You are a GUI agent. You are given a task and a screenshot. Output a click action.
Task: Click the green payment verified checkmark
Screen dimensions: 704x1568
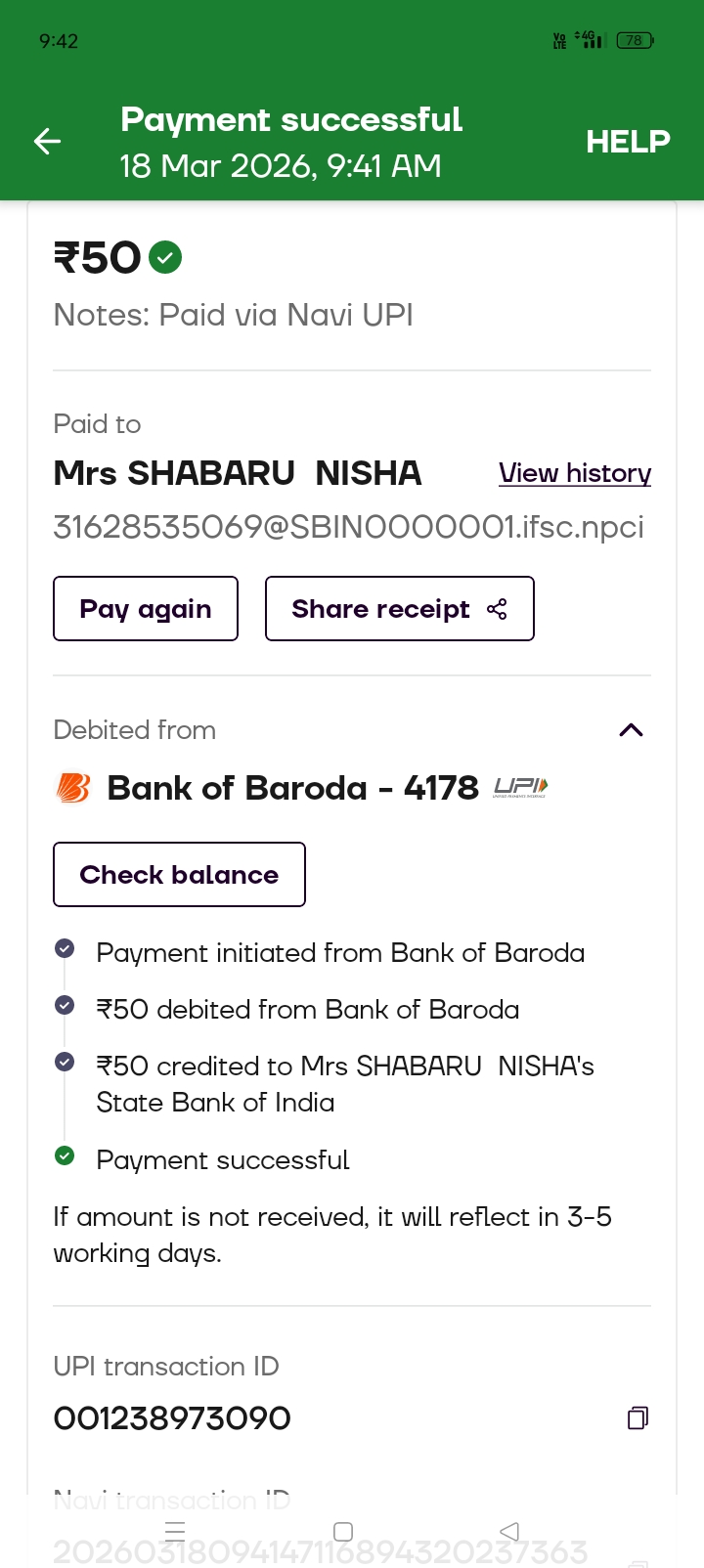[165, 258]
